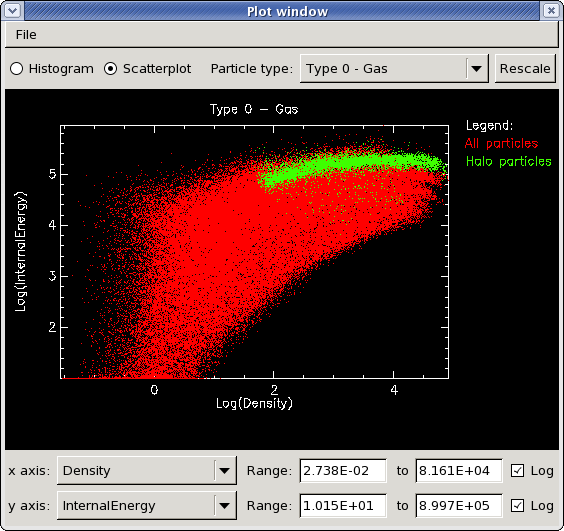Click the 'All particles' legend label
Screen dimensions: 564x531
[x=501, y=144]
